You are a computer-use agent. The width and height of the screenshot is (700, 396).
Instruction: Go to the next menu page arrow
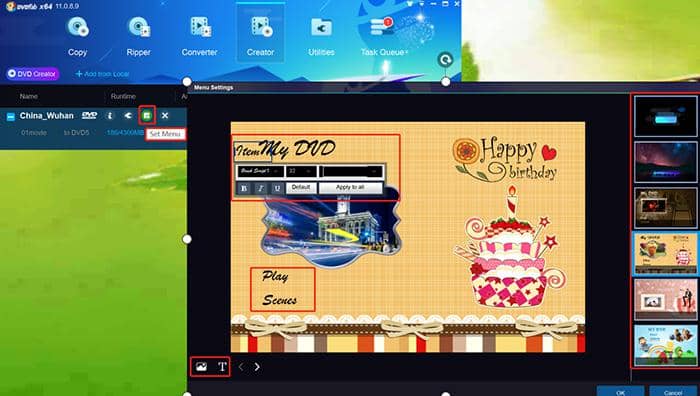pos(257,367)
